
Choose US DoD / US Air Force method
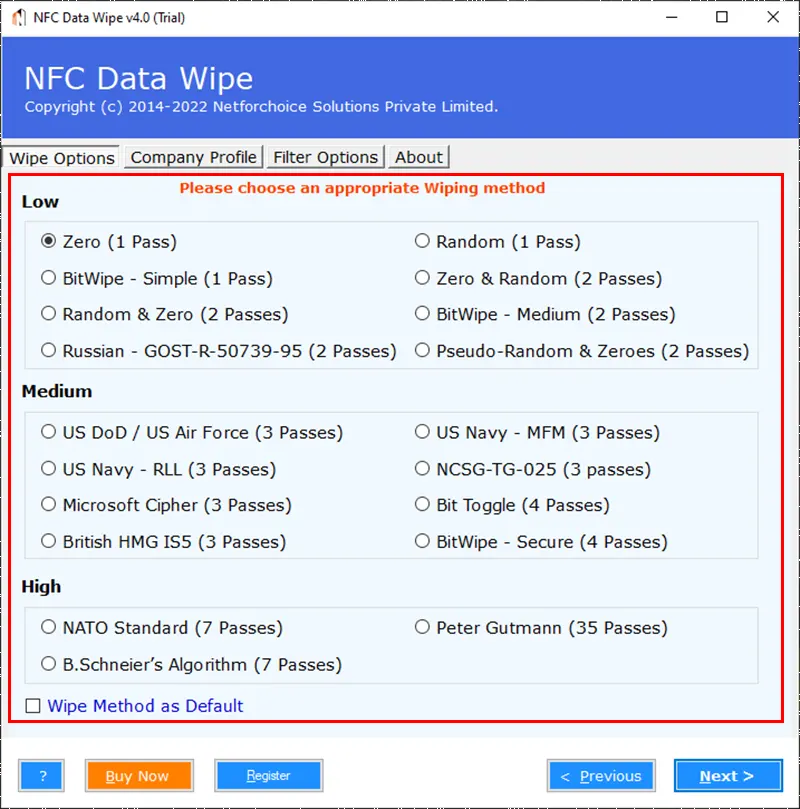[x=47, y=431]
